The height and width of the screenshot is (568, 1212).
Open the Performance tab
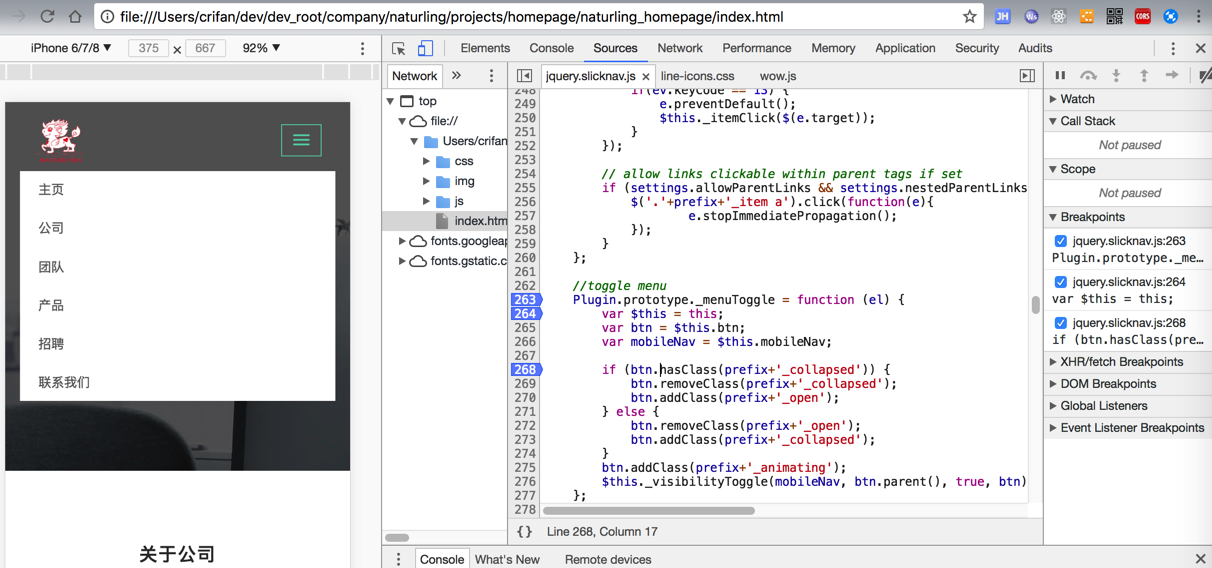(x=757, y=48)
